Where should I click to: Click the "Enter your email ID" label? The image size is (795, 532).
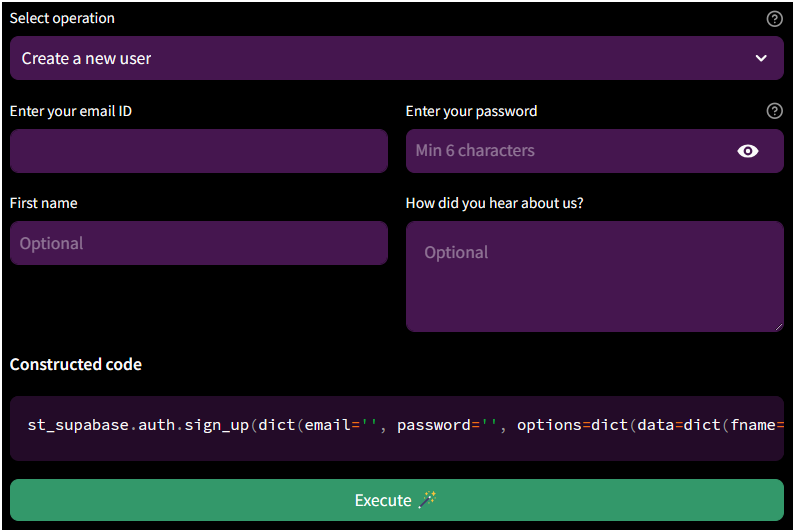coord(71,111)
